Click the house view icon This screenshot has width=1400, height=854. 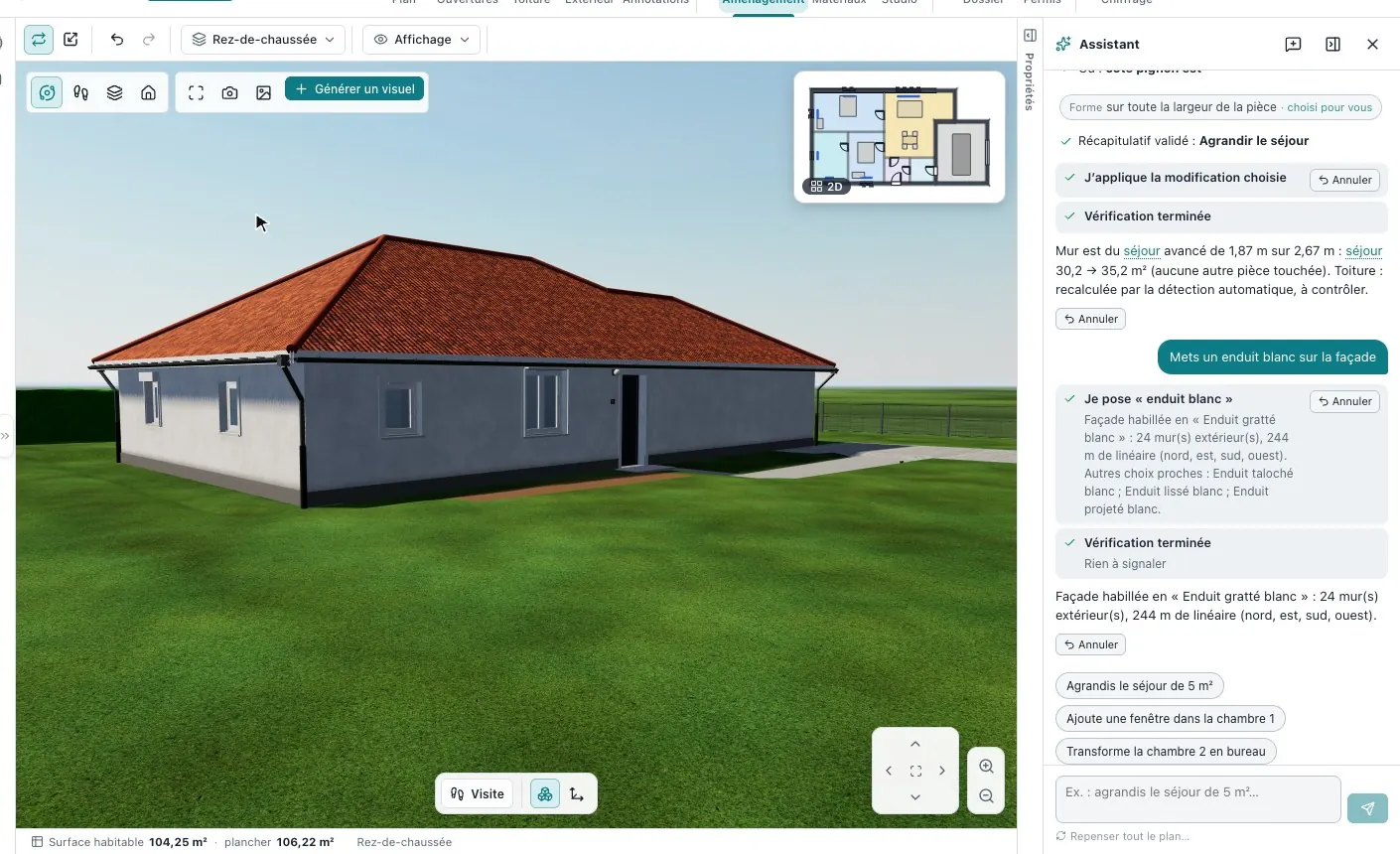(x=148, y=92)
